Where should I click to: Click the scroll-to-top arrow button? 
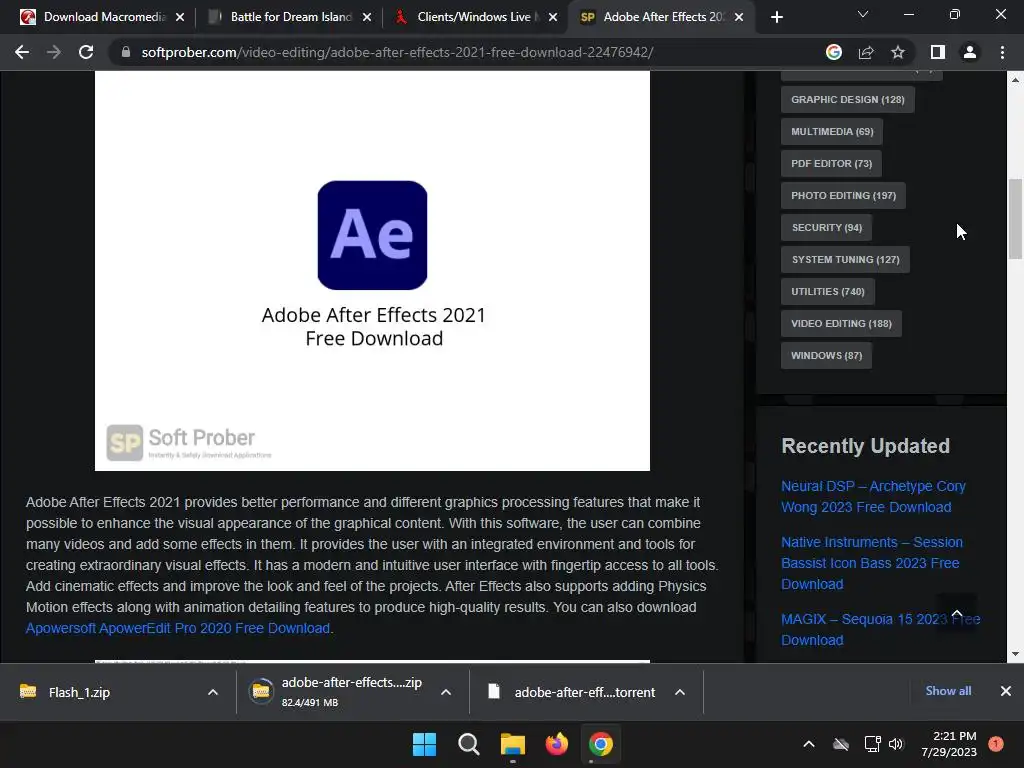tap(957, 613)
